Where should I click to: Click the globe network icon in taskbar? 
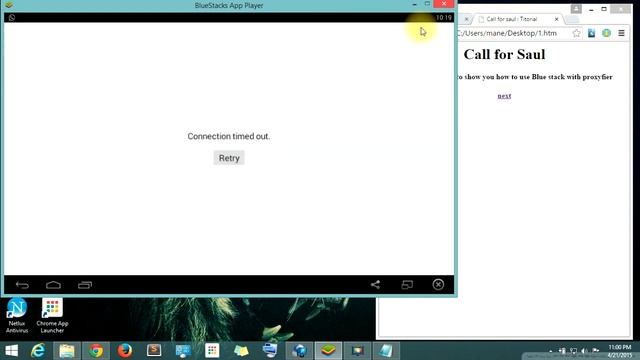point(299,351)
